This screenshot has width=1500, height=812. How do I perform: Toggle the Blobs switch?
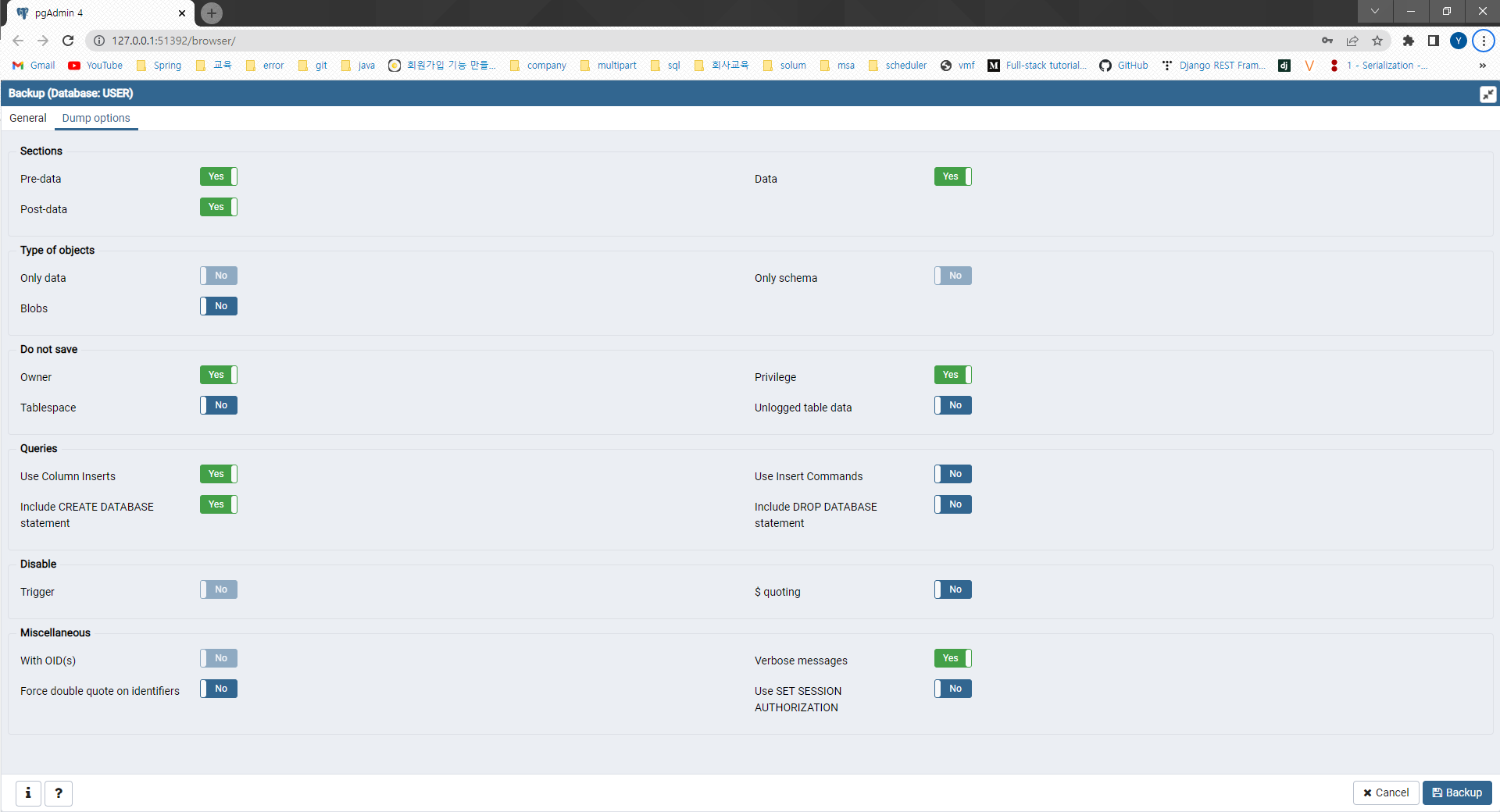[219, 306]
